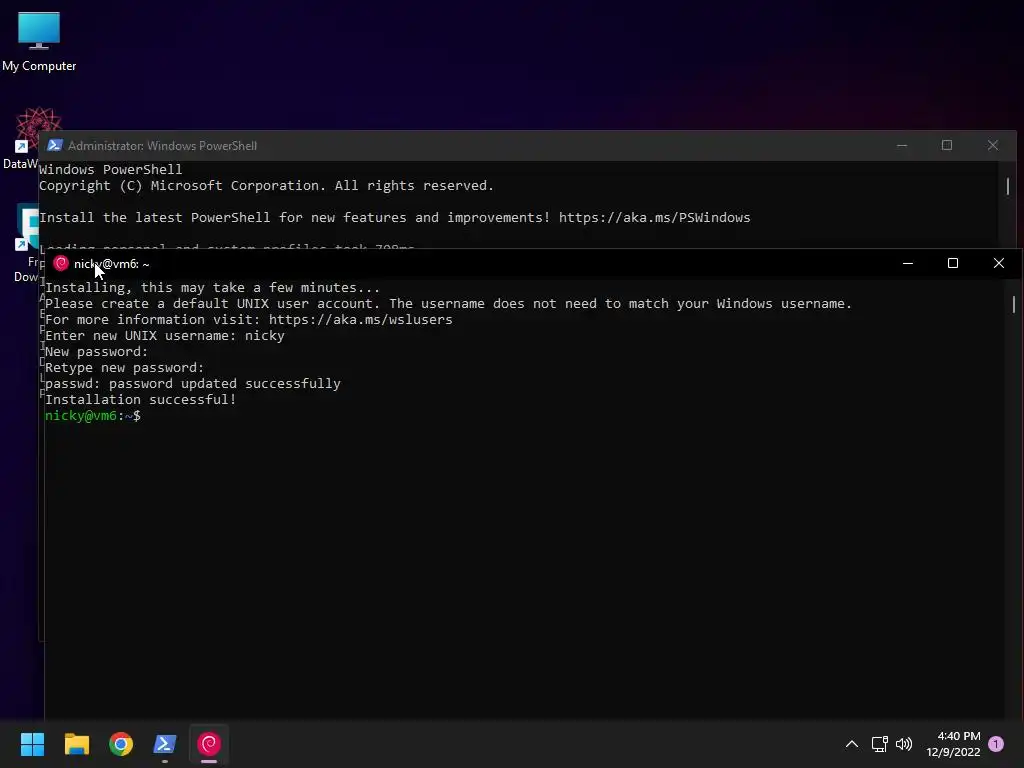Image resolution: width=1024 pixels, height=768 pixels.
Task: Click the nicky@vm6:~$ prompt line
Action: click(93, 415)
